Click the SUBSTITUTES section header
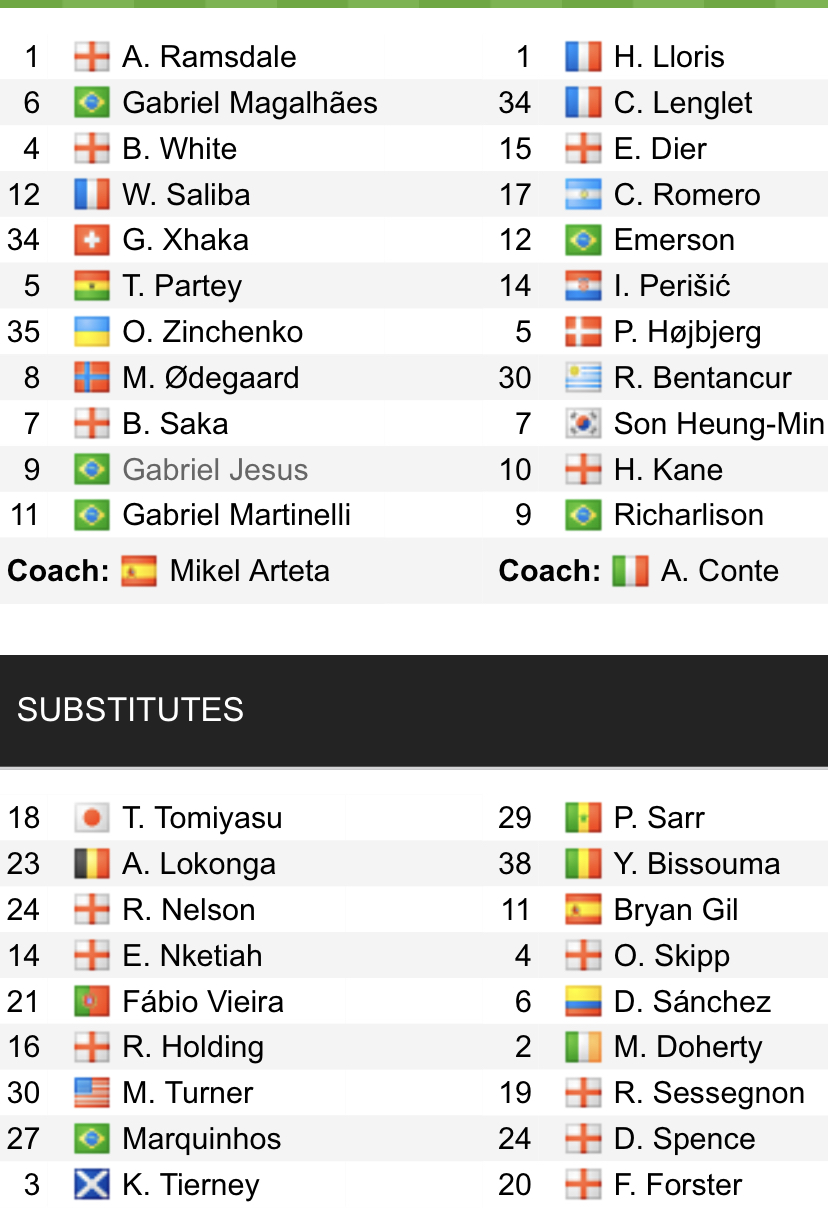 [131, 710]
